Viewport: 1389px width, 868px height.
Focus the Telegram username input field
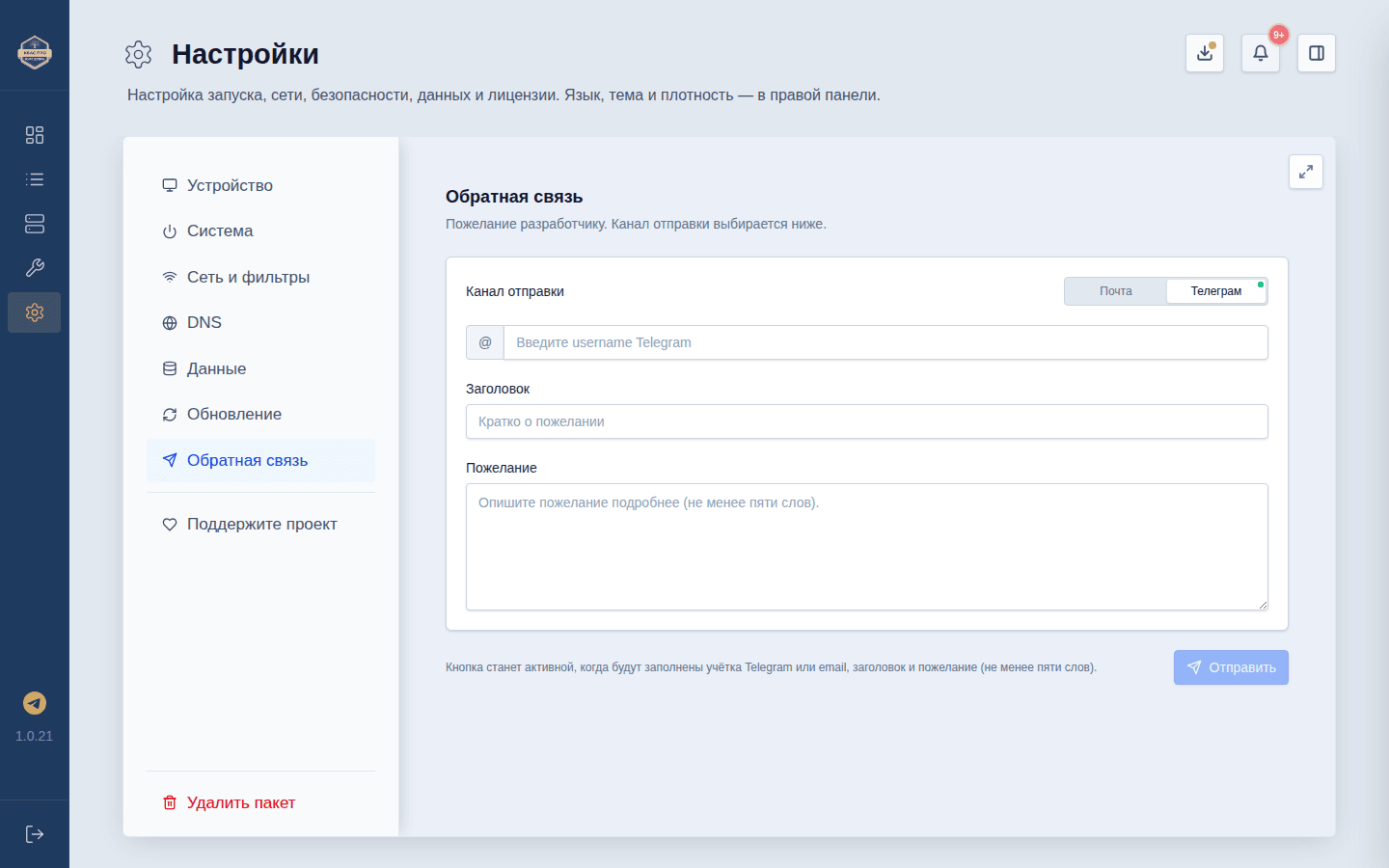tap(885, 342)
